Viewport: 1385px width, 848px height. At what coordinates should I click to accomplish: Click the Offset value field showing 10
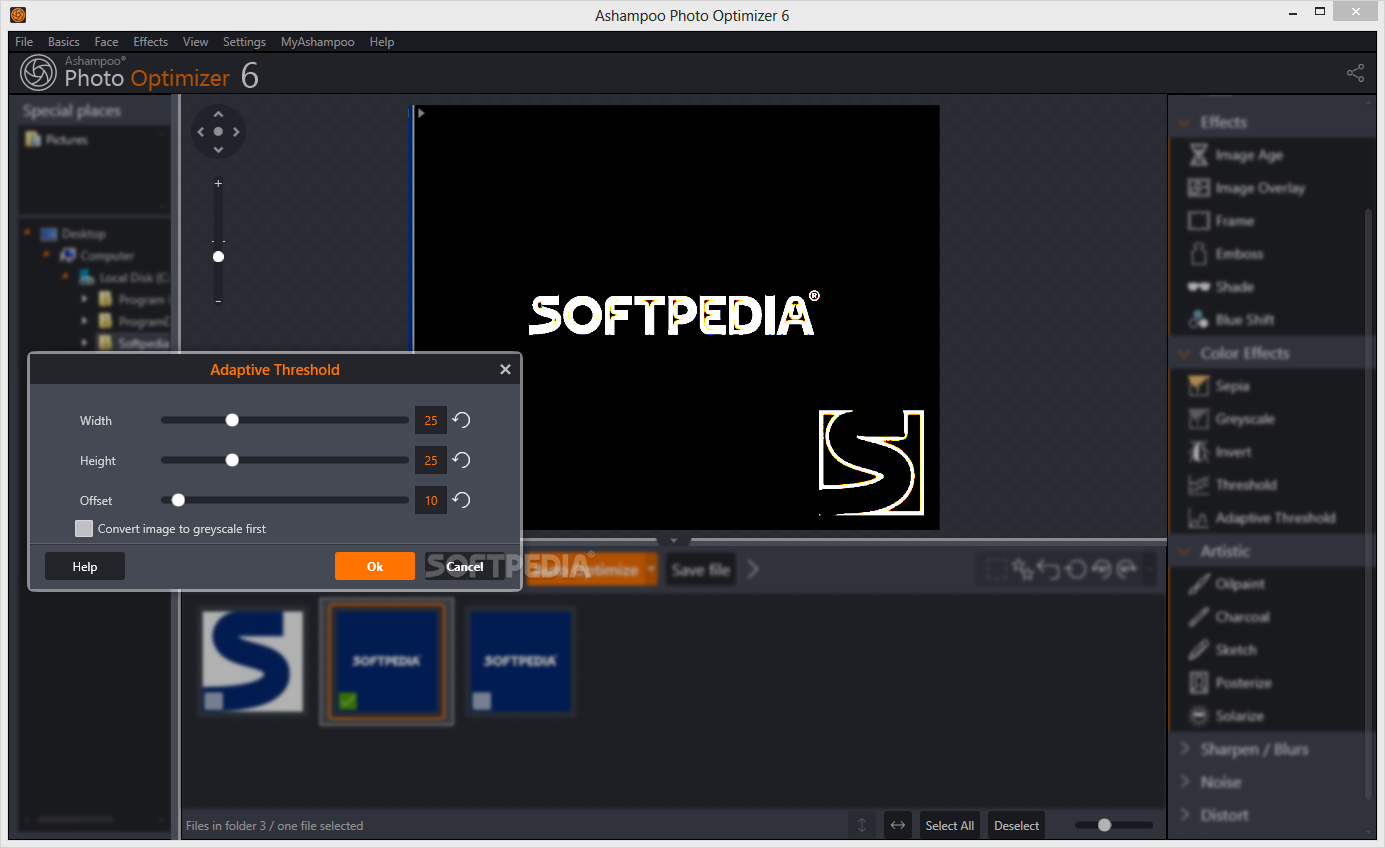[431, 500]
